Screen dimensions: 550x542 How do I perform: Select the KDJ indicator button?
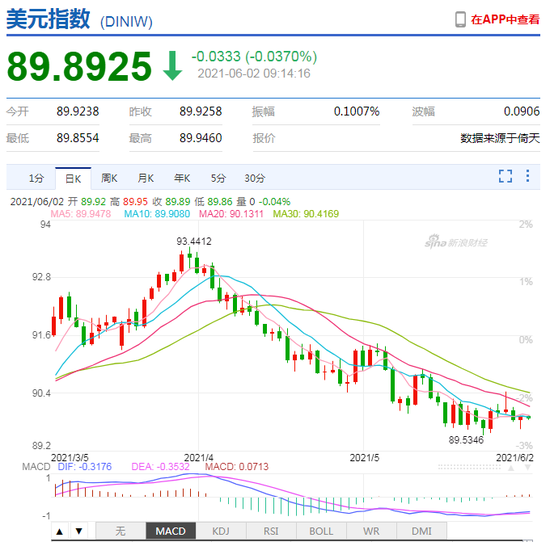click(x=221, y=531)
